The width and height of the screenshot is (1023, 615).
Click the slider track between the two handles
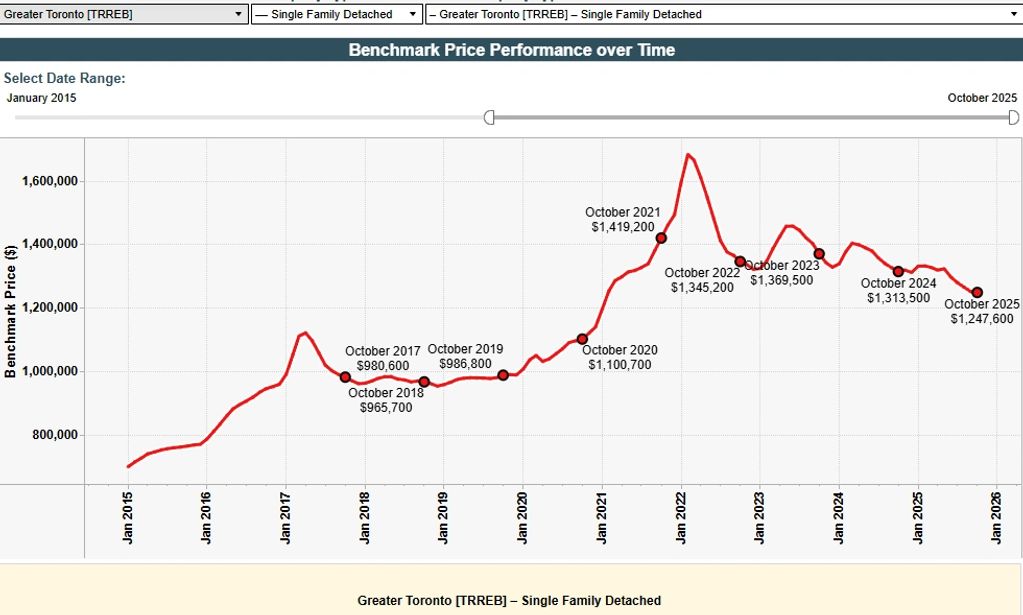click(750, 117)
